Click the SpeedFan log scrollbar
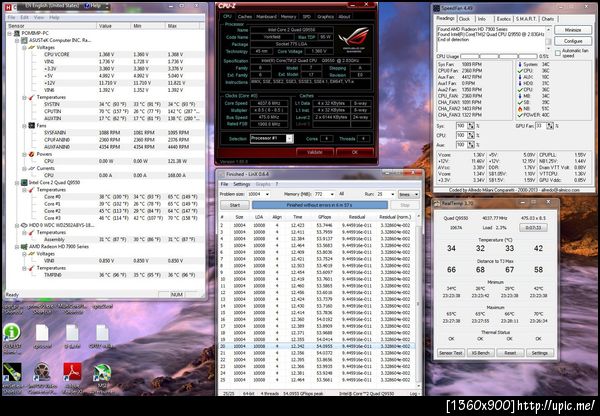This screenshot has width=600, height=416. [x=548, y=39]
